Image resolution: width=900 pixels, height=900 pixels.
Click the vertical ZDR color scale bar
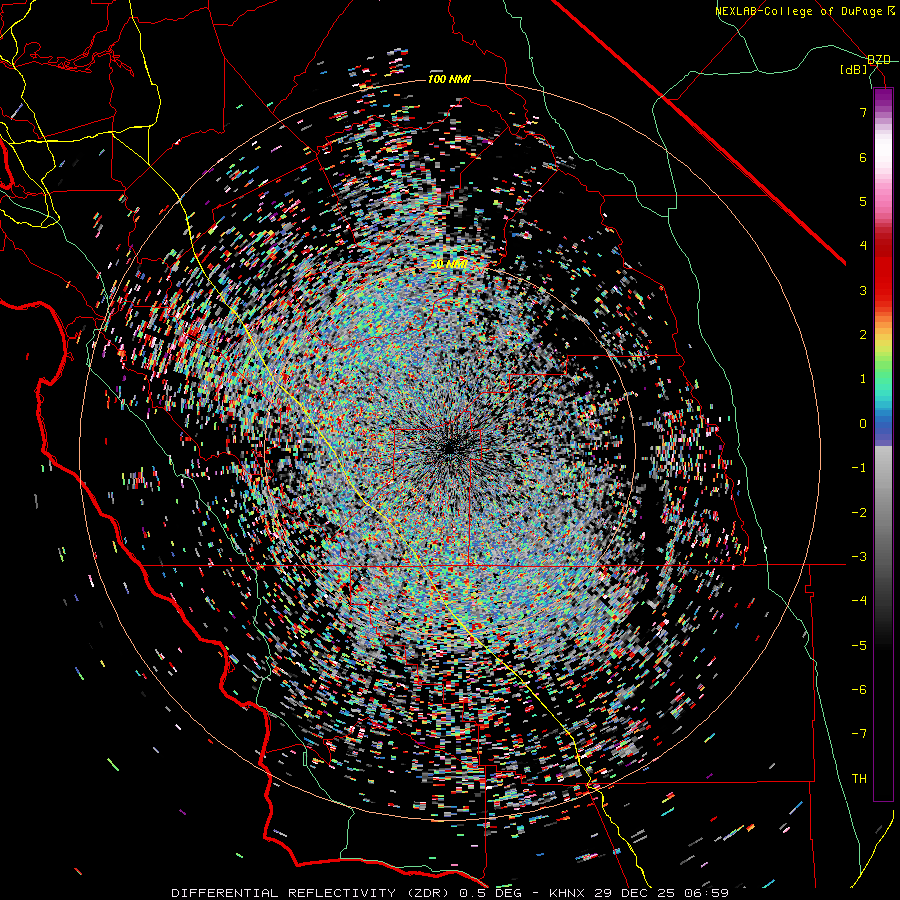883,444
